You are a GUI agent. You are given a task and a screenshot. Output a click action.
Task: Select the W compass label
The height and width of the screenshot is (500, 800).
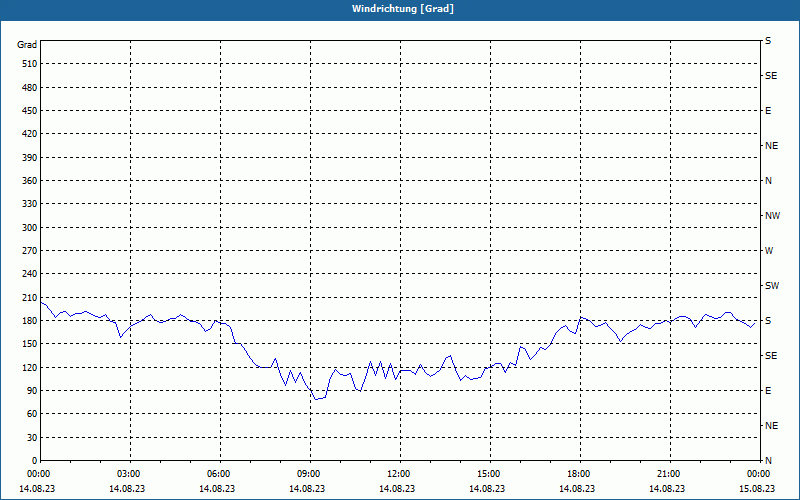pos(769,251)
